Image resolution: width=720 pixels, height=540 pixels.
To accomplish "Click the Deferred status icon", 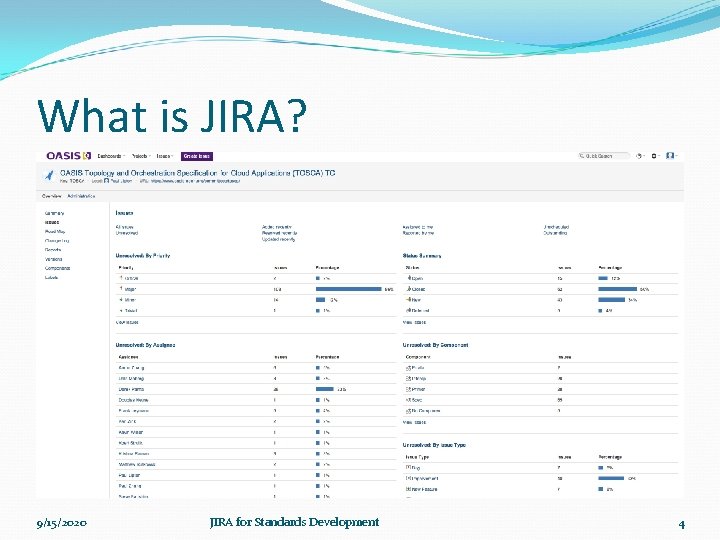I will click(x=409, y=310).
